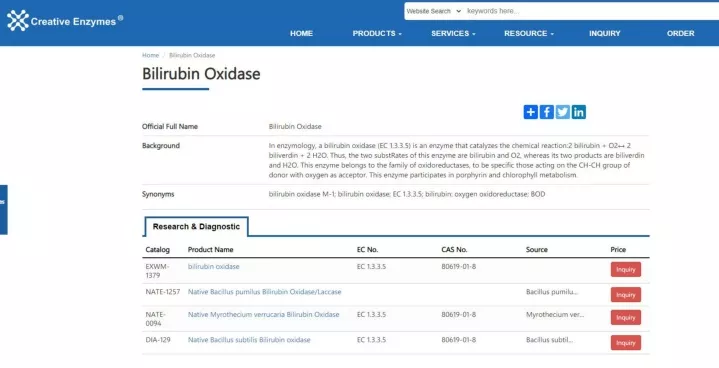Share page via Twitter icon

click(x=563, y=112)
